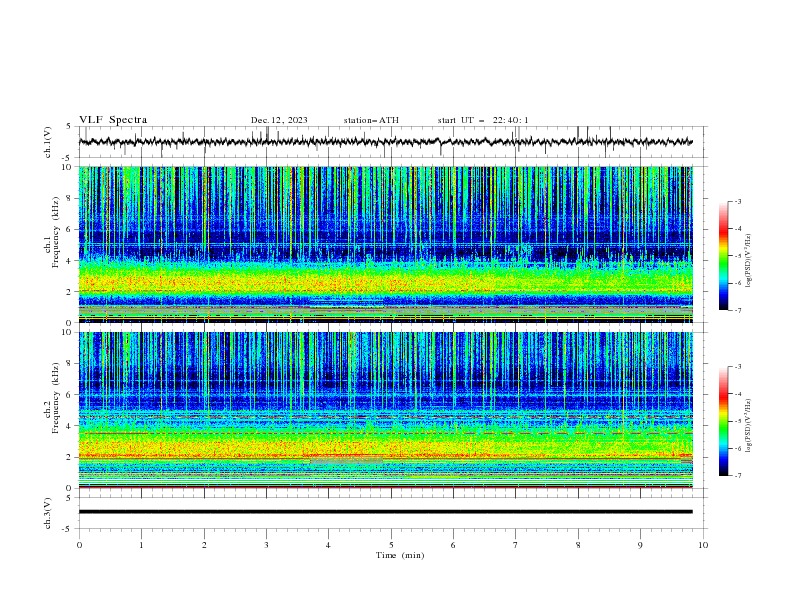Click the ch.2 spectrogram panel
Image resolution: width=792 pixels, height=612 pixels.
(x=386, y=410)
